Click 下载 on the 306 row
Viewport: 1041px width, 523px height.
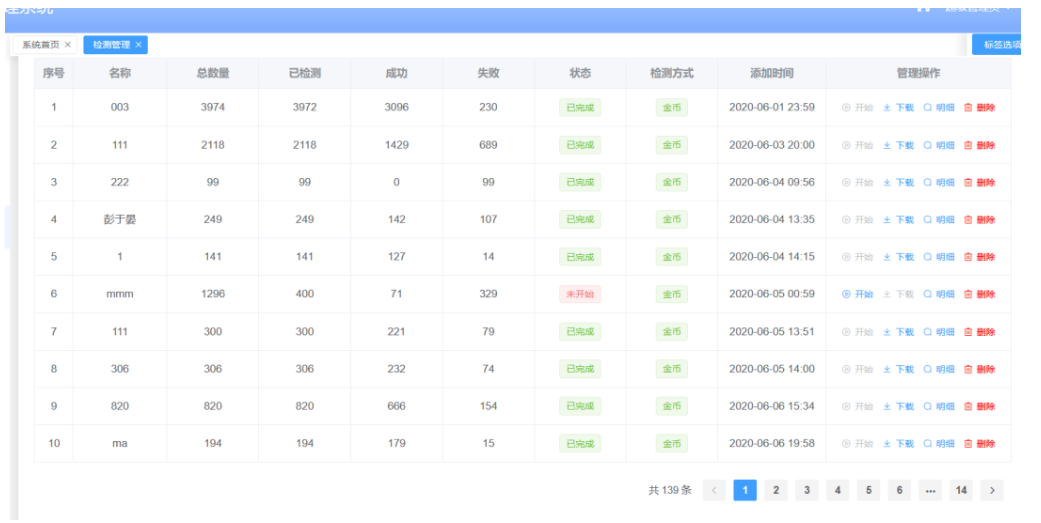click(x=898, y=369)
